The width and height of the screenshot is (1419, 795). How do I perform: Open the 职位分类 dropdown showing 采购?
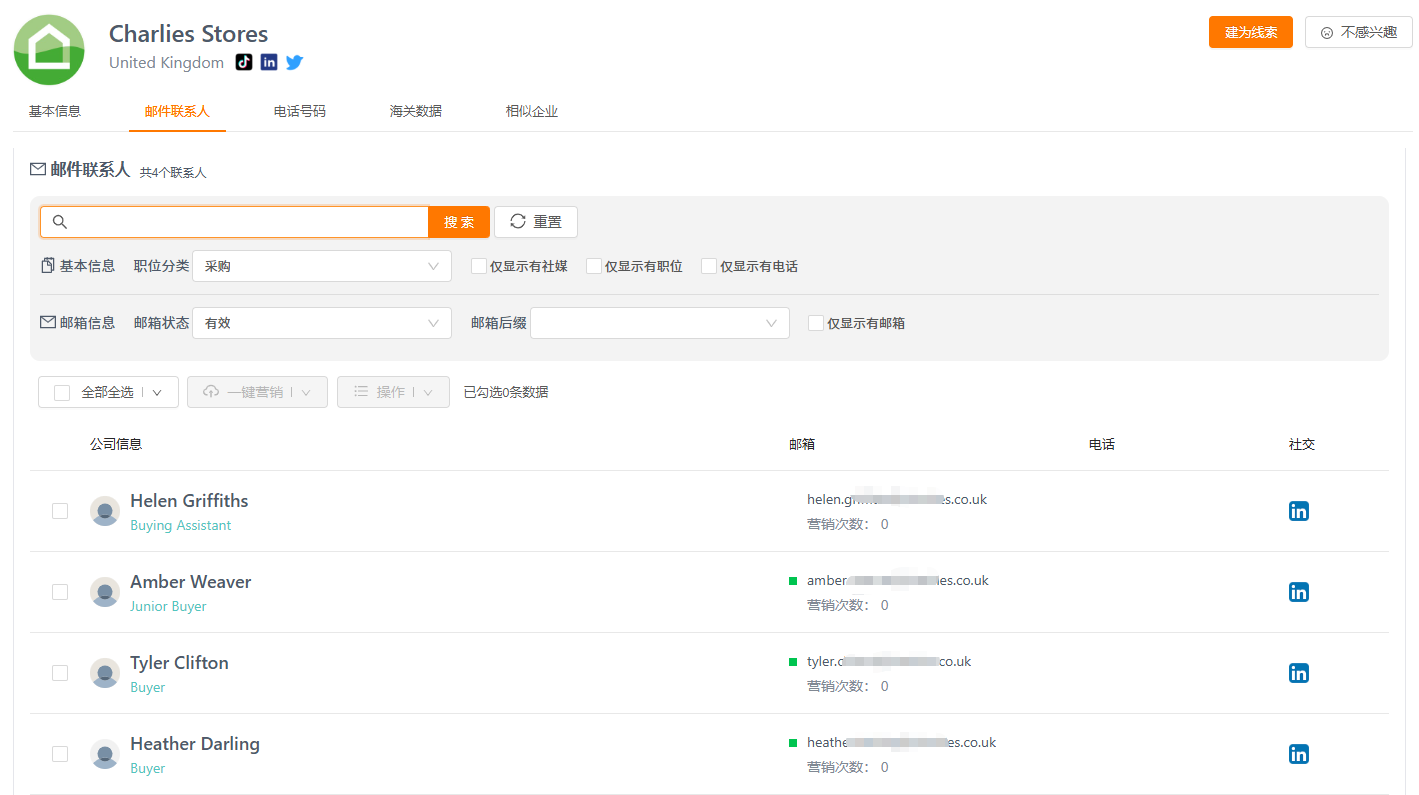322,266
